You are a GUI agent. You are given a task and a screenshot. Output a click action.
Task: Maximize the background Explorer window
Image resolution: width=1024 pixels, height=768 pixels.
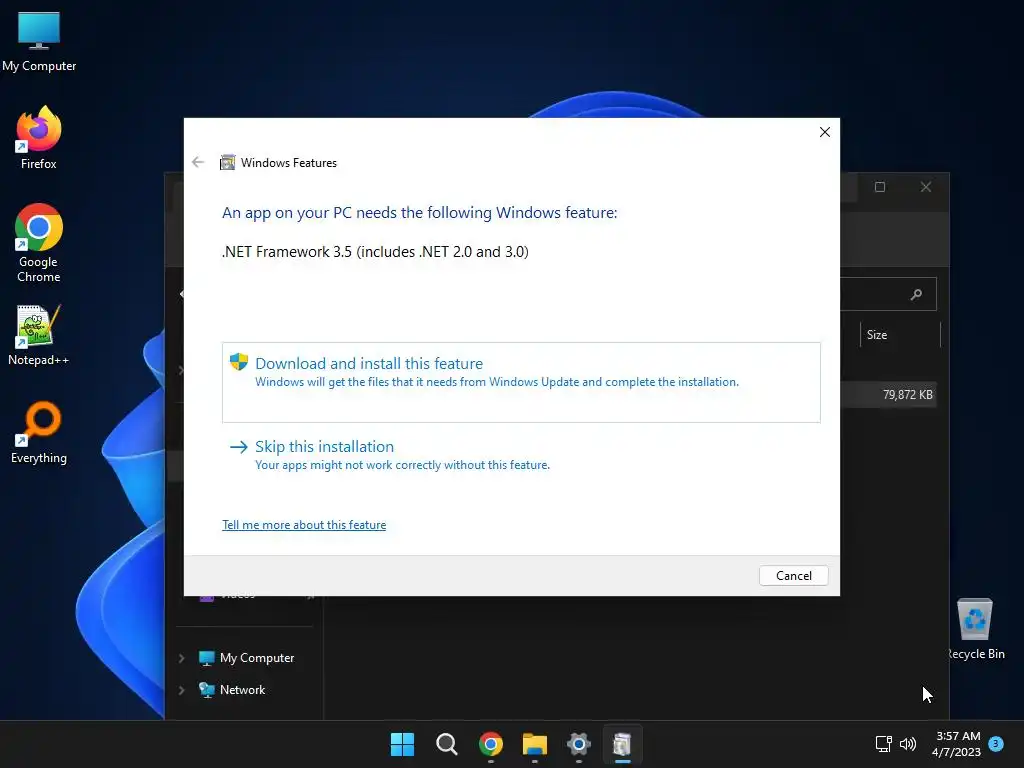(880, 187)
